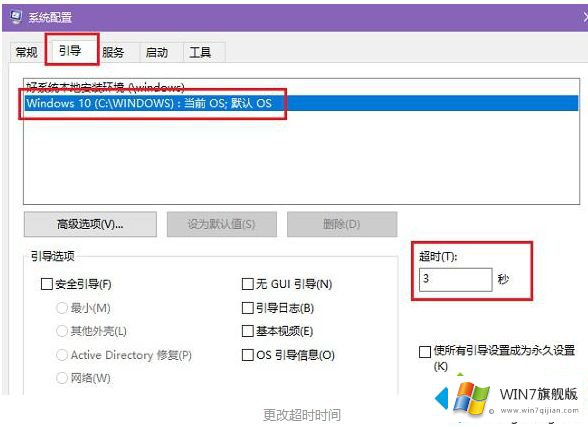
Task: Select the 好系统本地安装环境 boot entry
Action: click(x=302, y=87)
